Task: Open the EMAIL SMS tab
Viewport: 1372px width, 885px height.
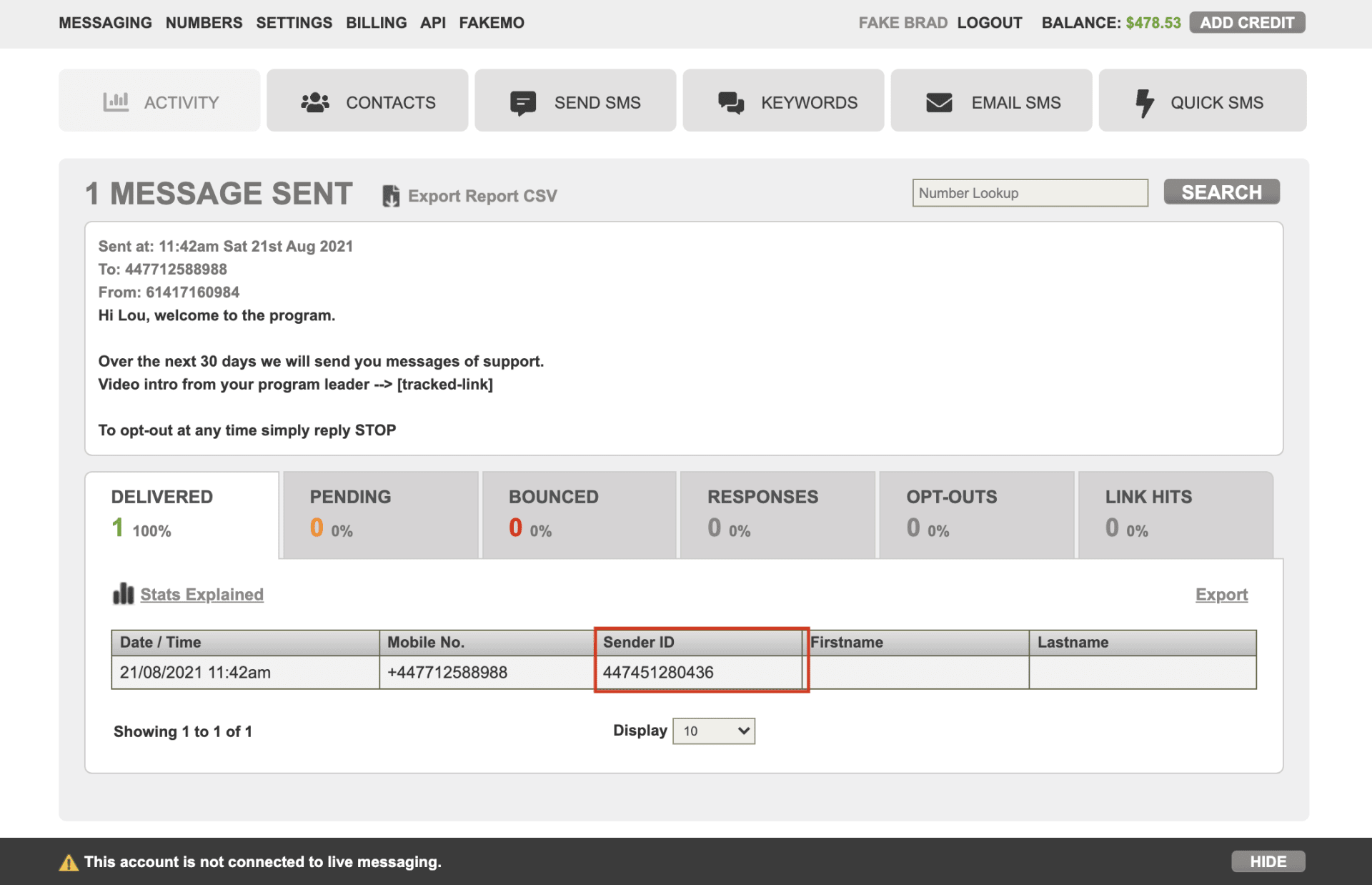Action: pyautogui.click(x=991, y=100)
